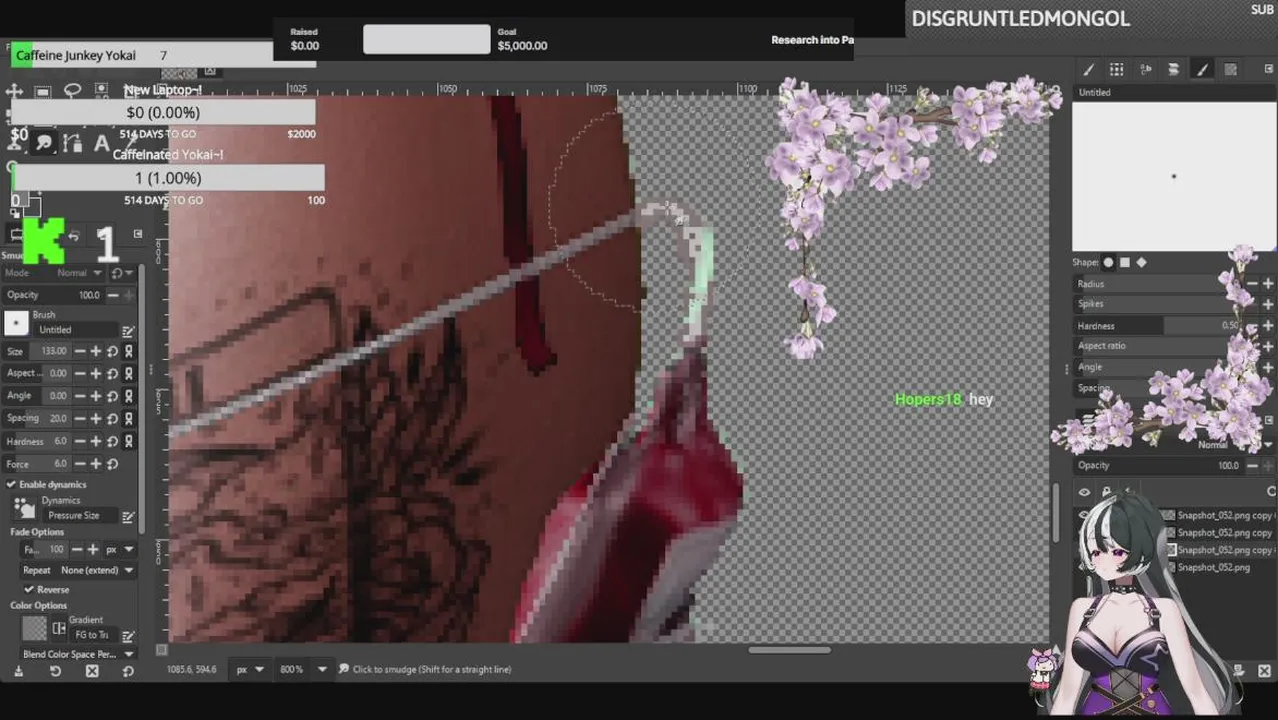The height and width of the screenshot is (720, 1278).
Task: Open the Patterns tab in right dock
Action: 1116,69
